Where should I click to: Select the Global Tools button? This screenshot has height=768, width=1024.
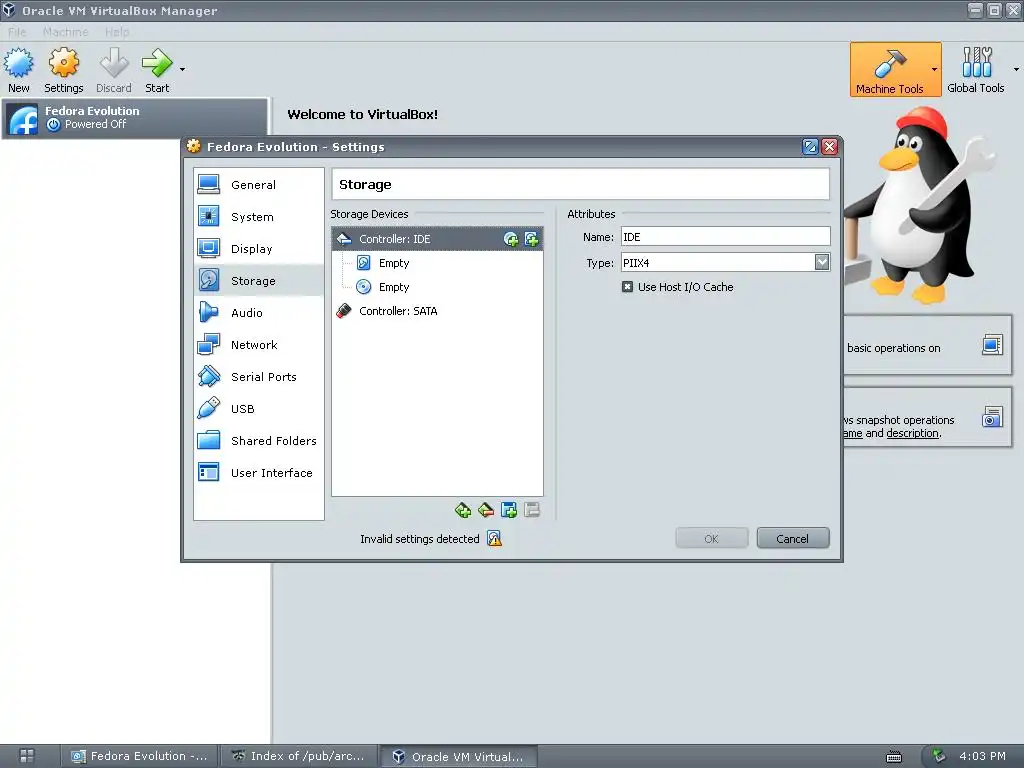(x=976, y=70)
